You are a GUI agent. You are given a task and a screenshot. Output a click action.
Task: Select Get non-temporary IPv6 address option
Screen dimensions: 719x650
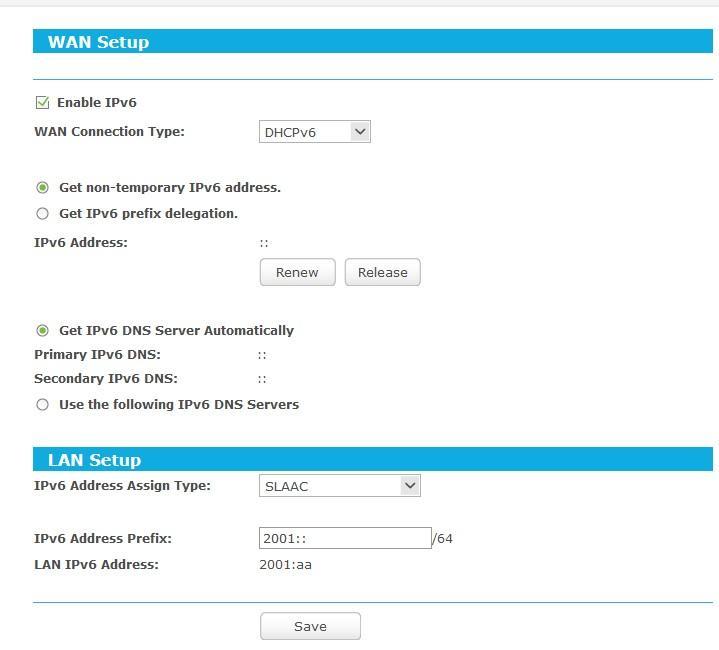(42, 187)
